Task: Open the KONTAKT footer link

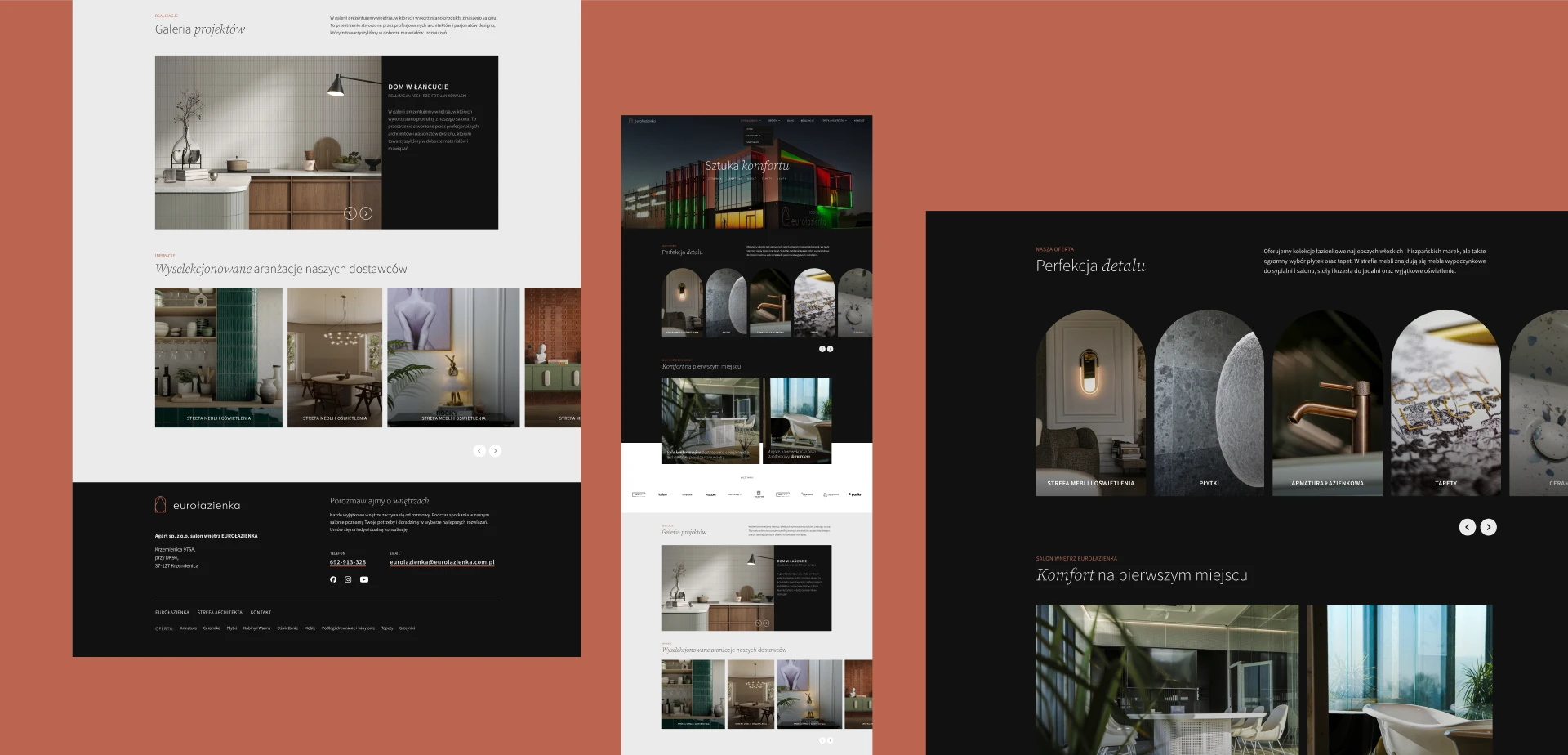Action: [261, 612]
